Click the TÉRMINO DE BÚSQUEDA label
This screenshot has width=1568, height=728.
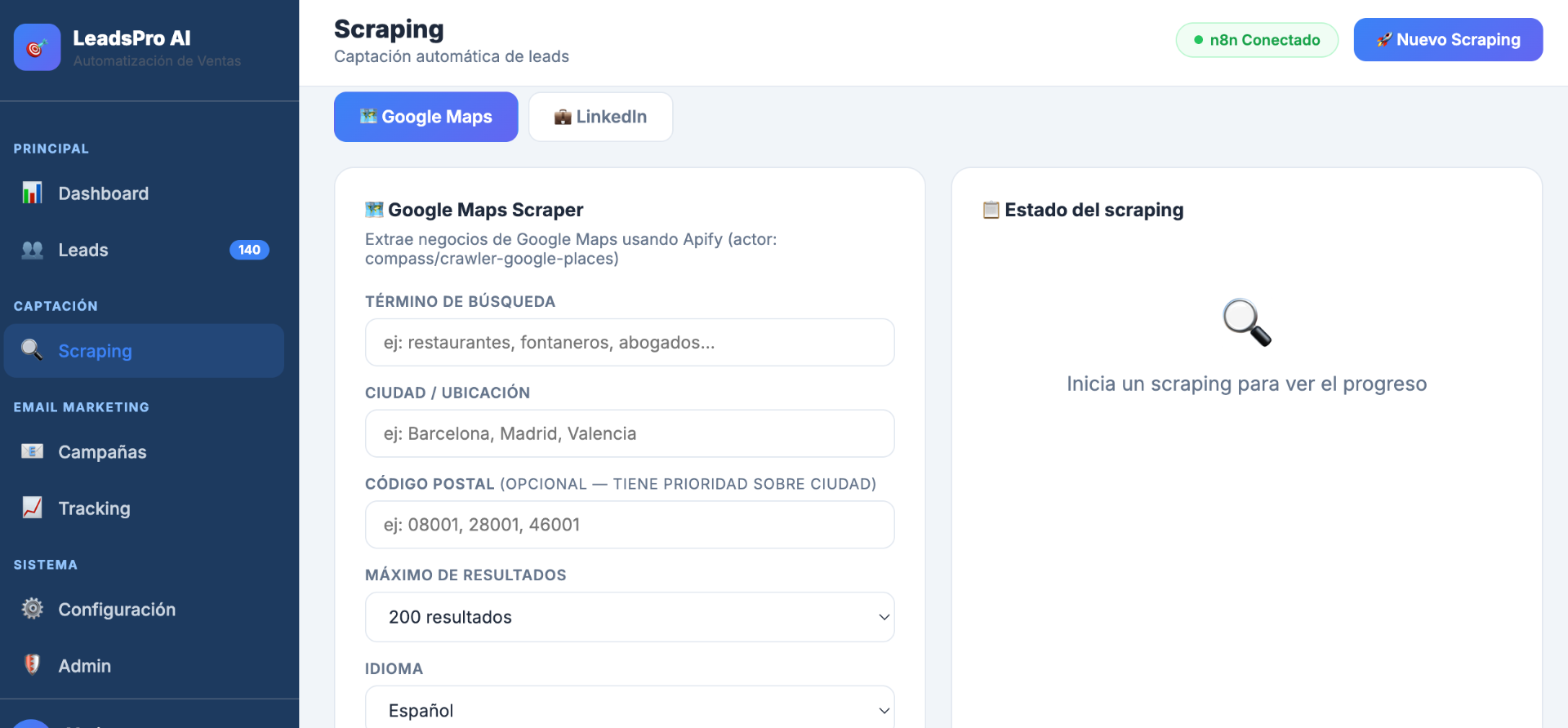[x=460, y=302]
